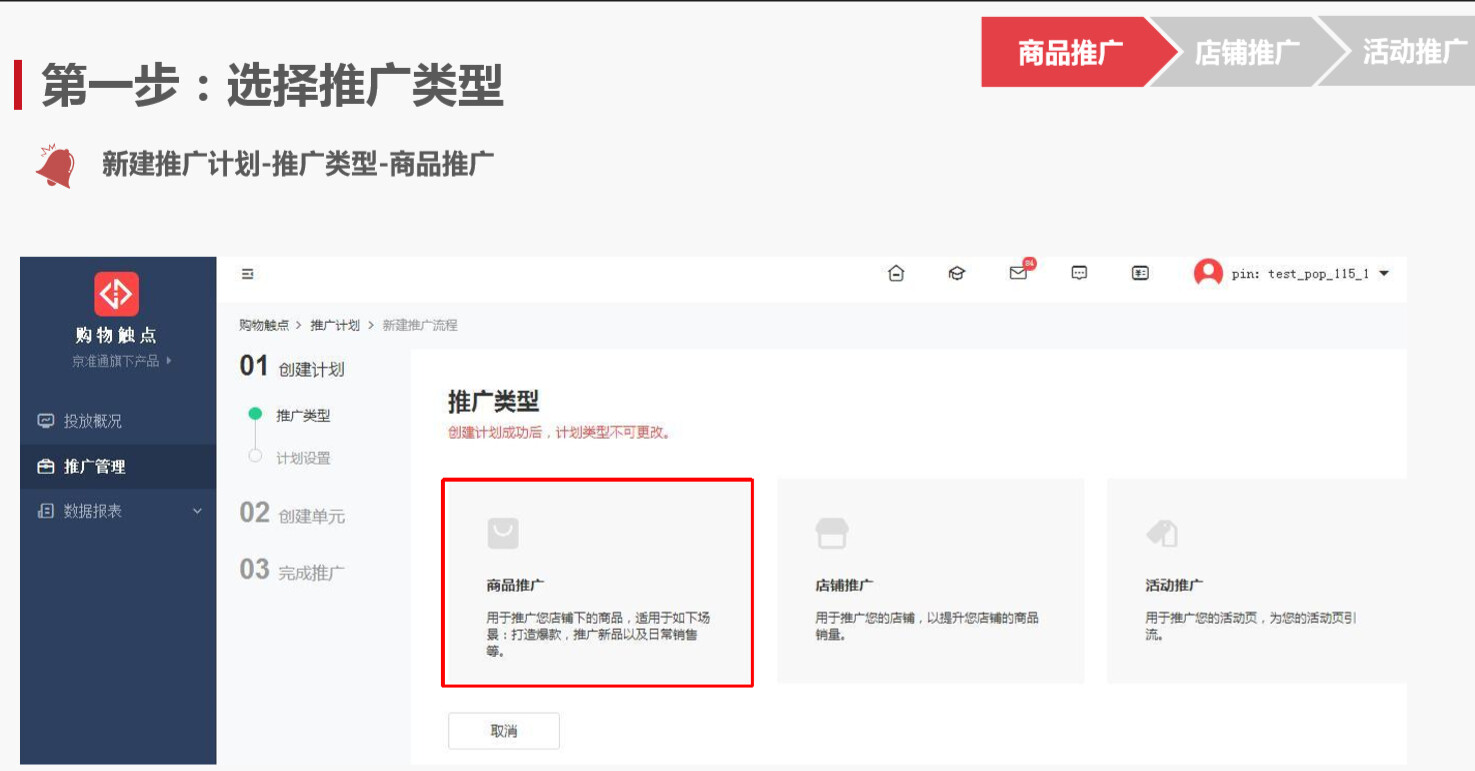Collapse the sidebar with the hamburger icon
Viewport: 1475px width, 771px height.
(248, 274)
